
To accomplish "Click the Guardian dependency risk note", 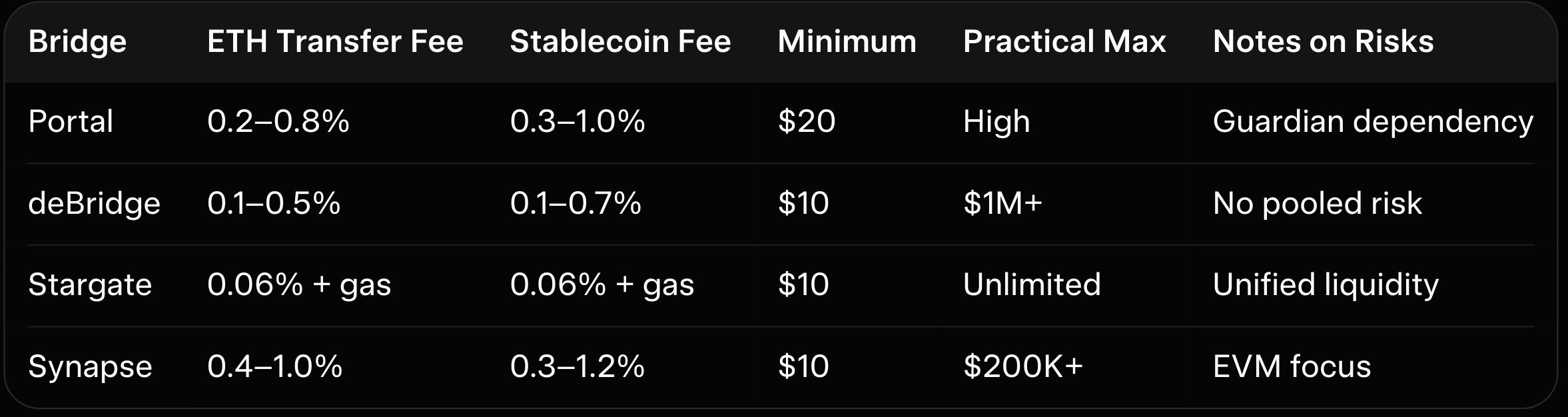I will point(1373,122).
